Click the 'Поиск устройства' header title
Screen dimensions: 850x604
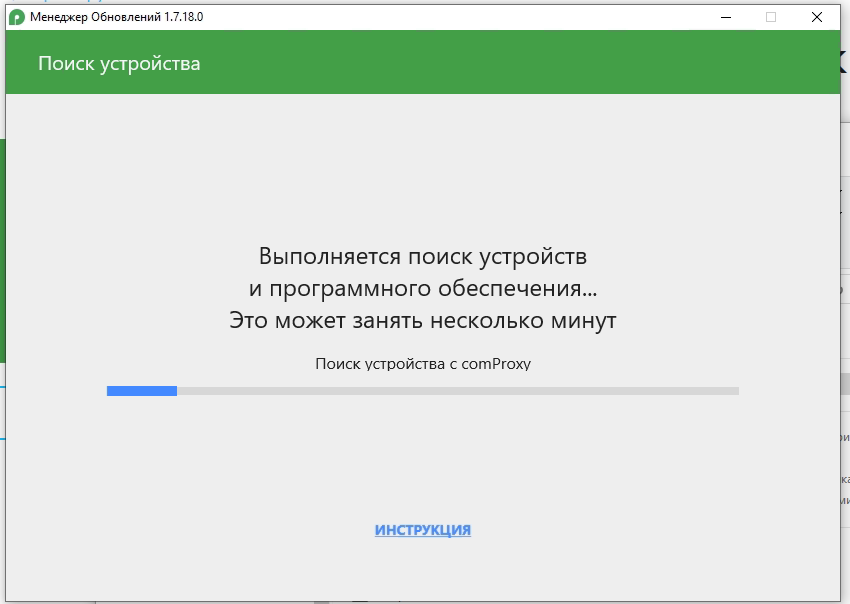pos(119,64)
